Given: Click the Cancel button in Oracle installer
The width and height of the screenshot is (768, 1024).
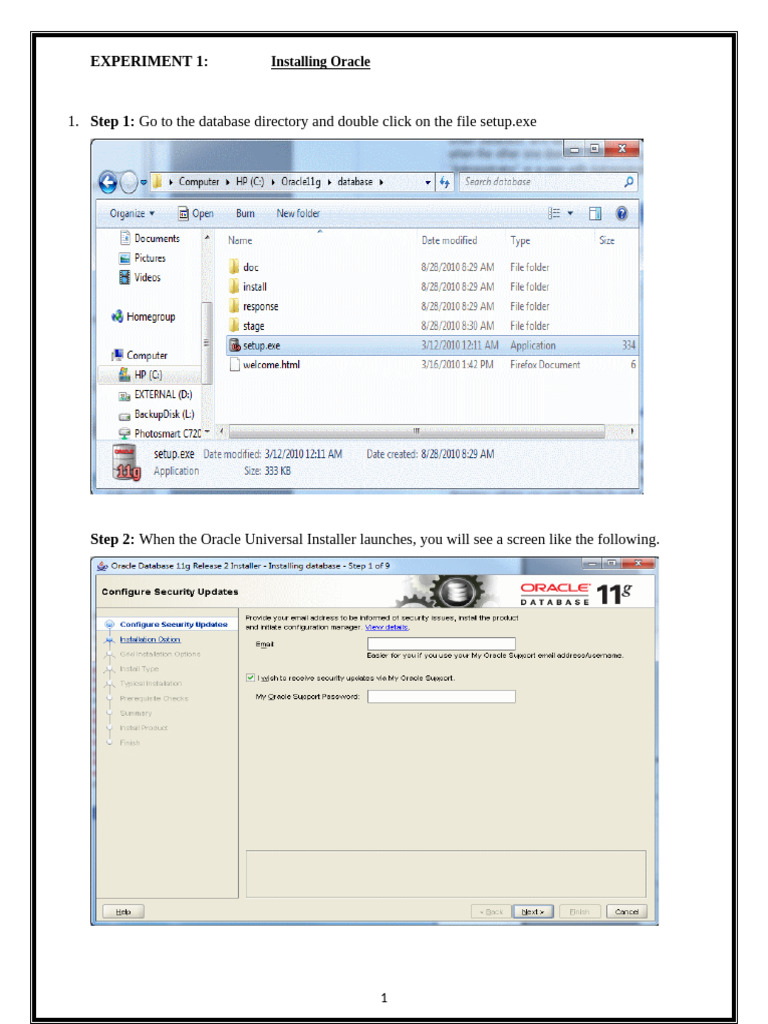Looking at the screenshot, I should point(626,911).
